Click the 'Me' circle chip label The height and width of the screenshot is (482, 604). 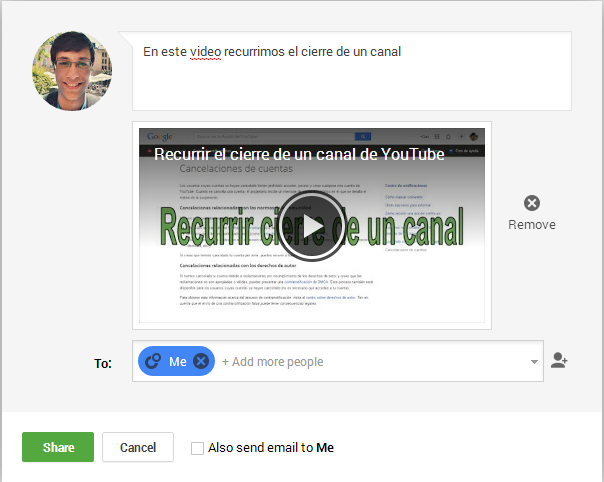178,361
